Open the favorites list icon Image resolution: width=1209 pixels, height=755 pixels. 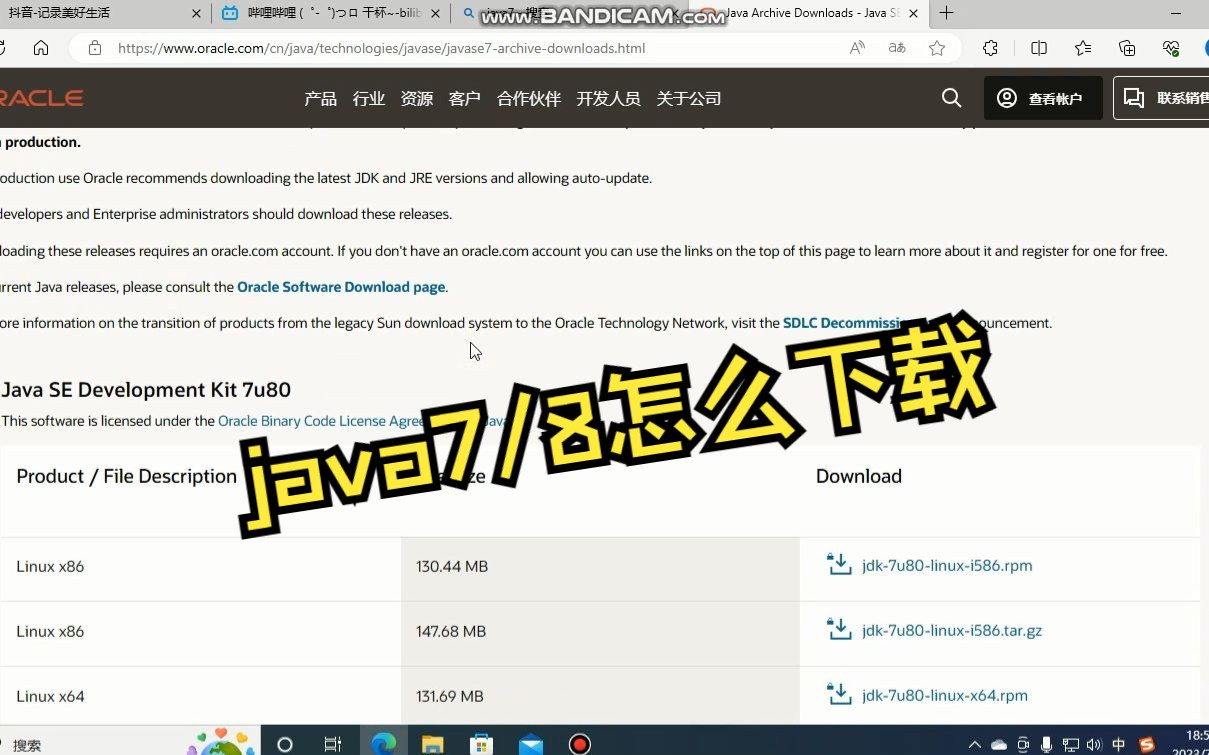(1083, 48)
